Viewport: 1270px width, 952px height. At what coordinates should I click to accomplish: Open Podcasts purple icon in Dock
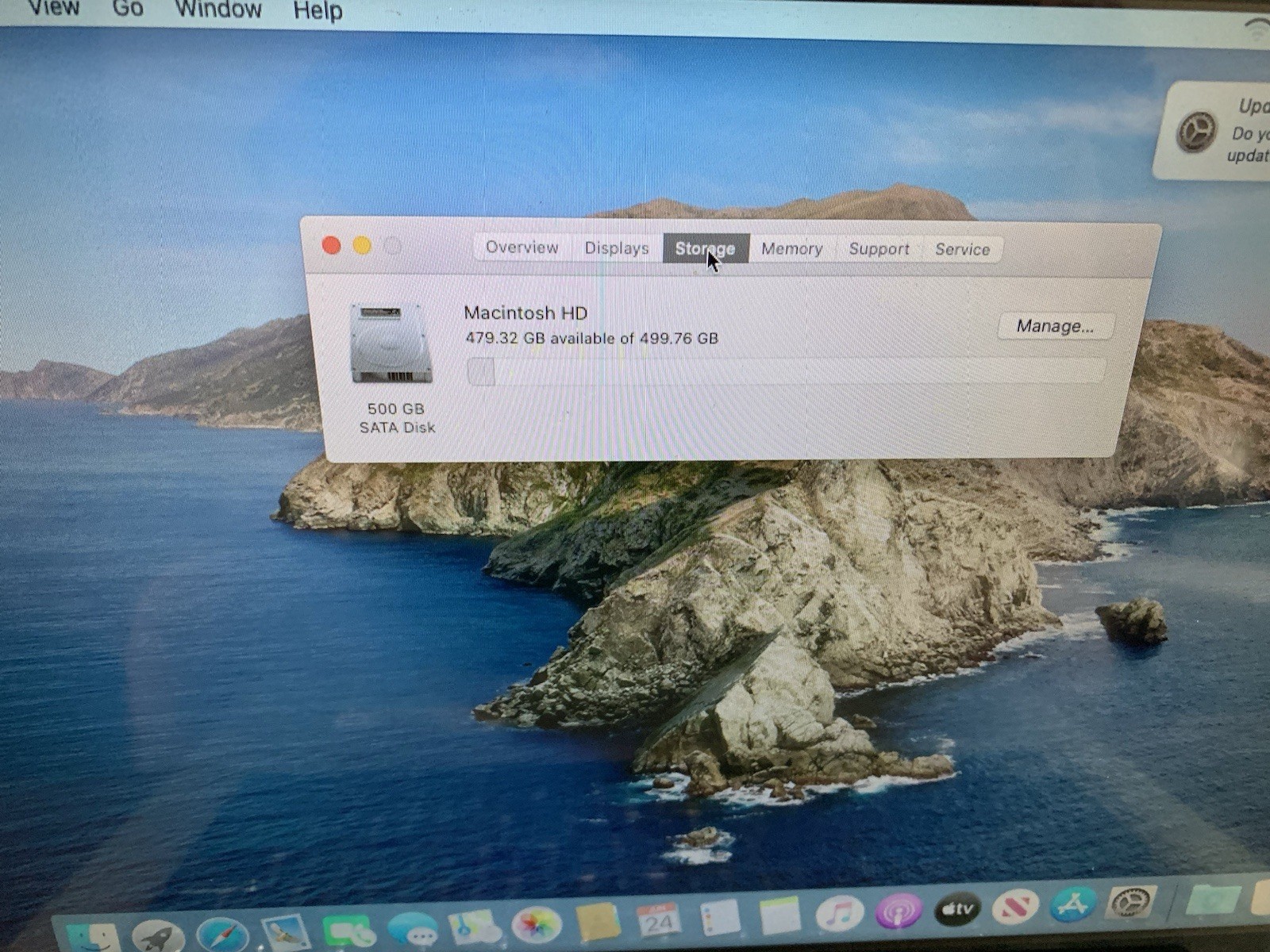coord(899,912)
